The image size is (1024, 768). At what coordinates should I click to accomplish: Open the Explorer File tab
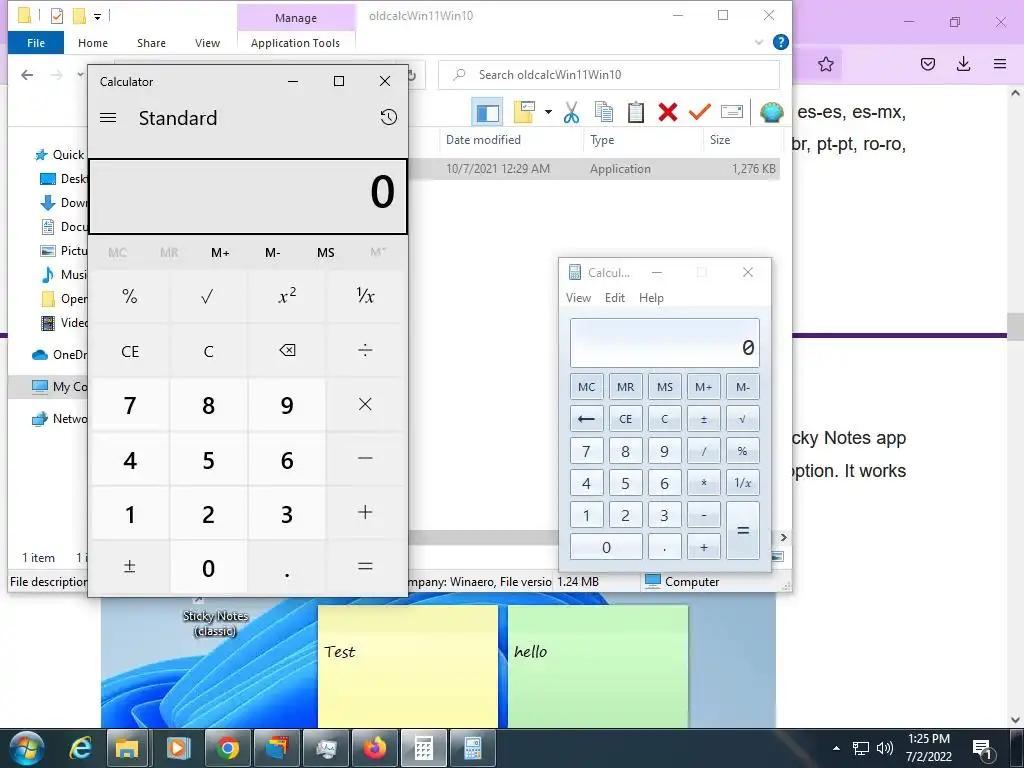36,43
